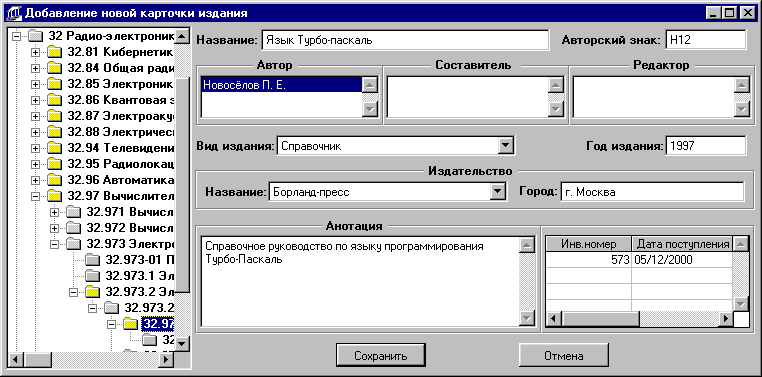Click tree horizontal scrollbar left arrow
762x377 pixels.
[17, 360]
